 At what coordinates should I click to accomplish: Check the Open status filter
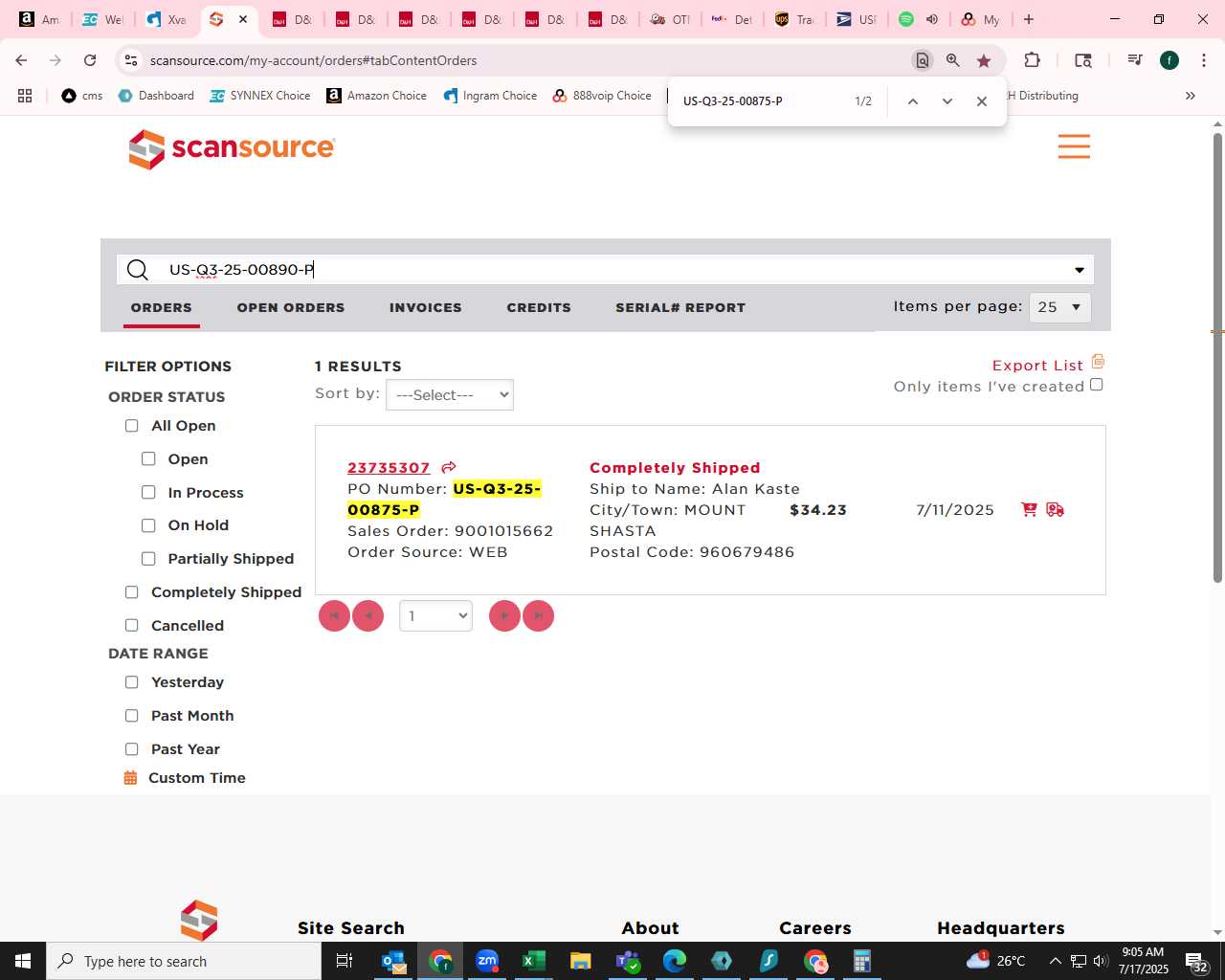coord(148,459)
